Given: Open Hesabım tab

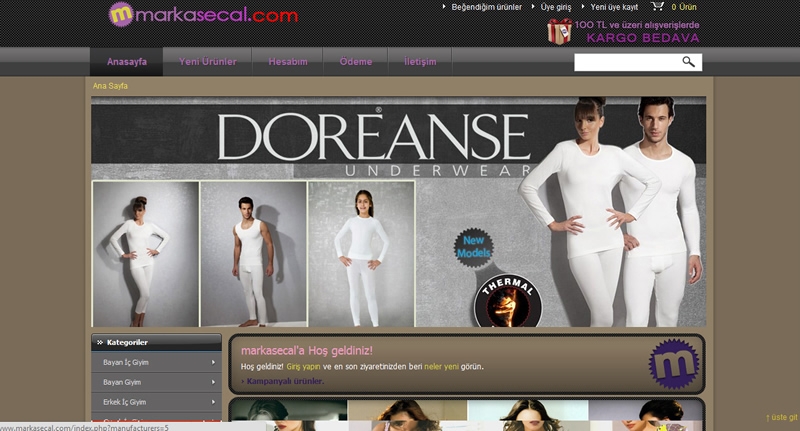Looking at the screenshot, I should (x=288, y=62).
